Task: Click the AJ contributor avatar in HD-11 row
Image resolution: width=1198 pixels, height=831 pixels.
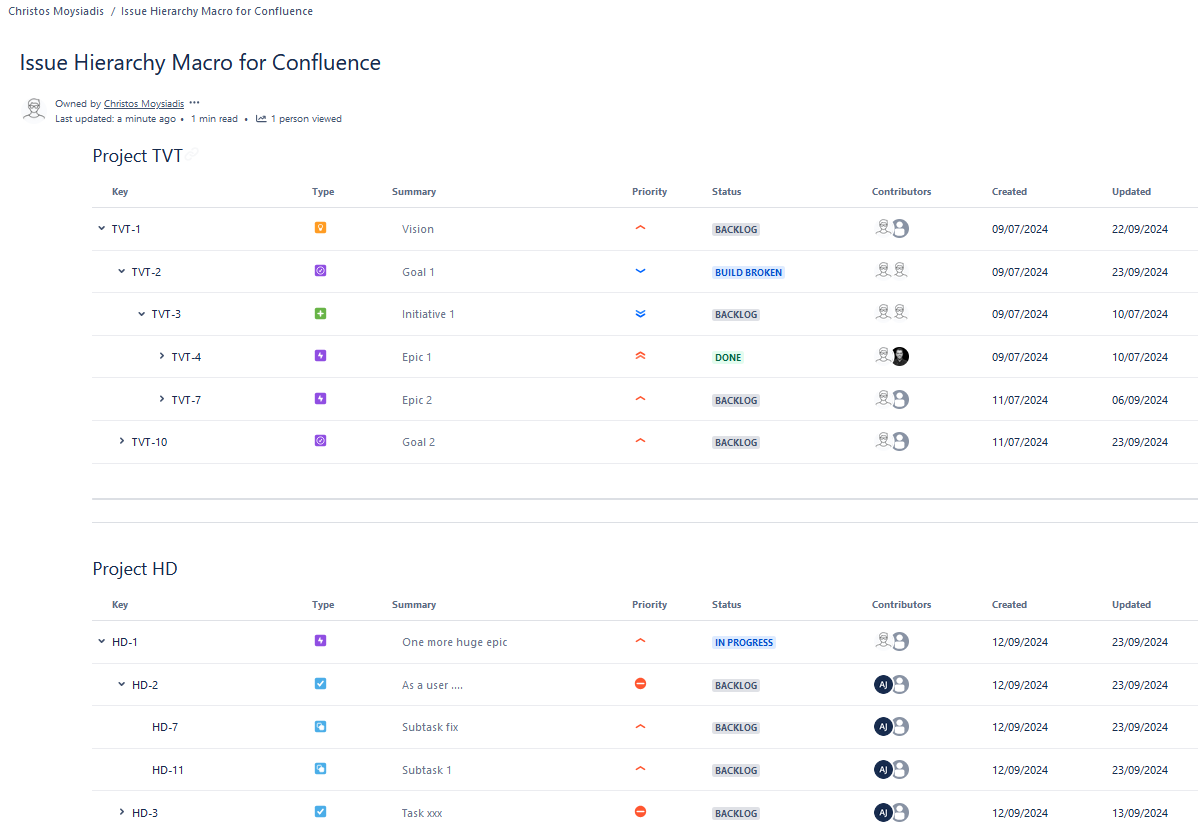Action: [882, 770]
